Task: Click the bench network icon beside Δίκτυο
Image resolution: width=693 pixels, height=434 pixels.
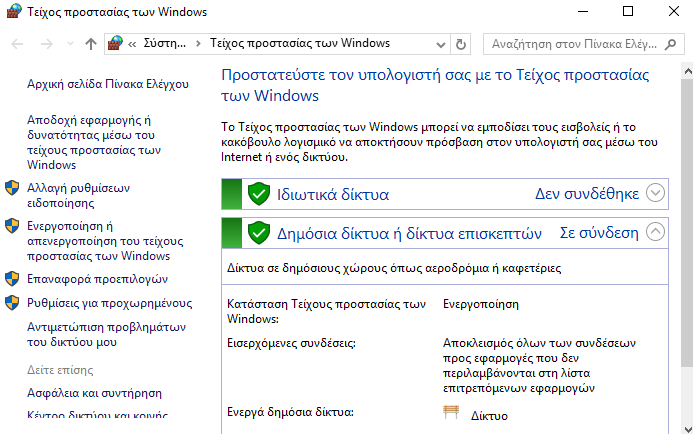Action: click(x=451, y=412)
